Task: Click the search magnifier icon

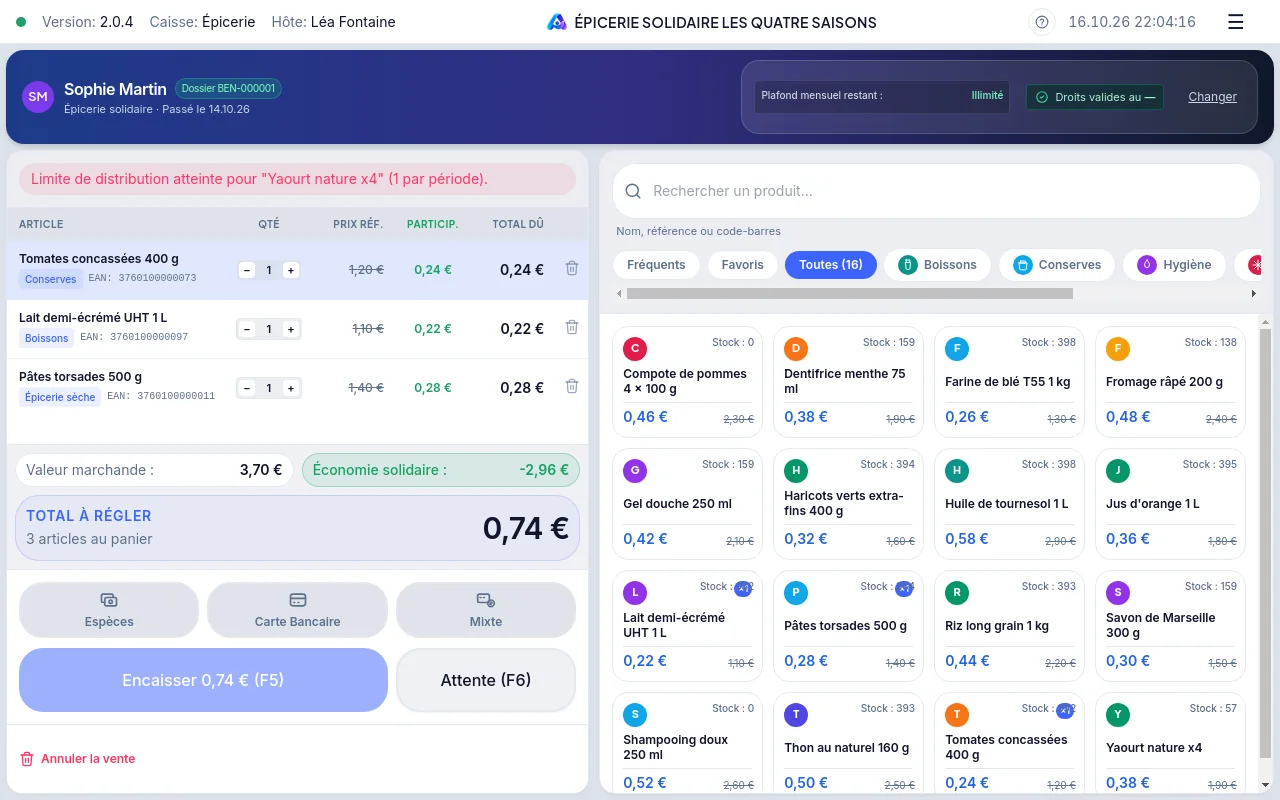Action: pos(633,191)
